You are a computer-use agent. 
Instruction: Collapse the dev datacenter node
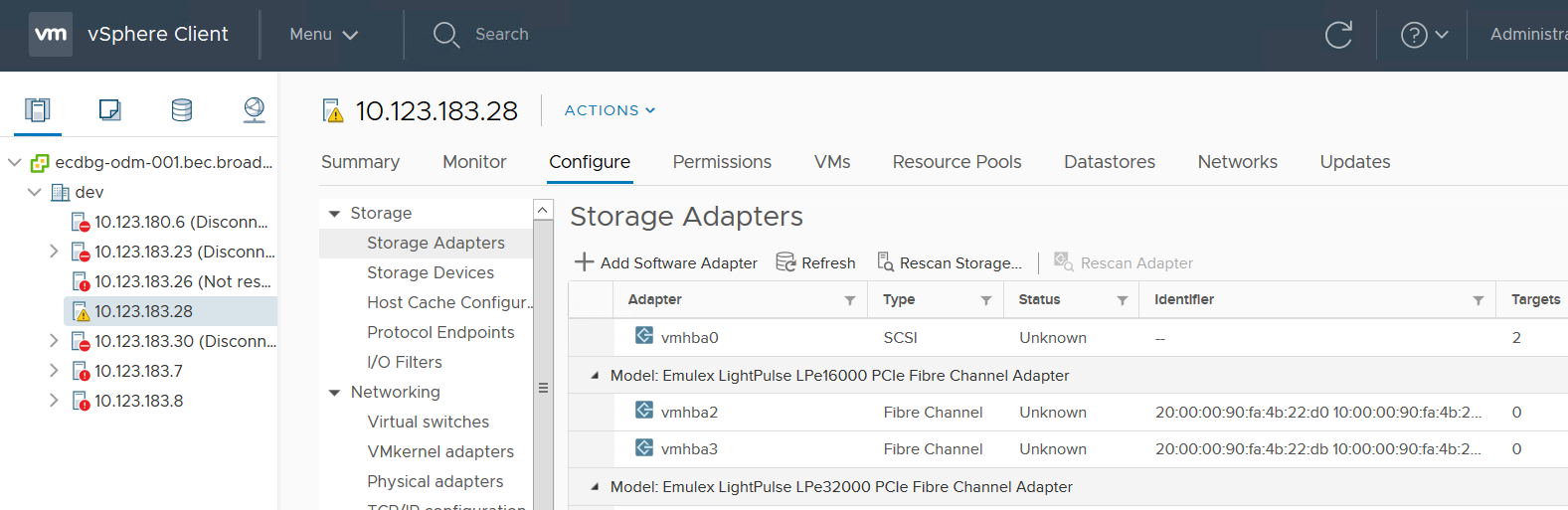pyautogui.click(x=35, y=192)
